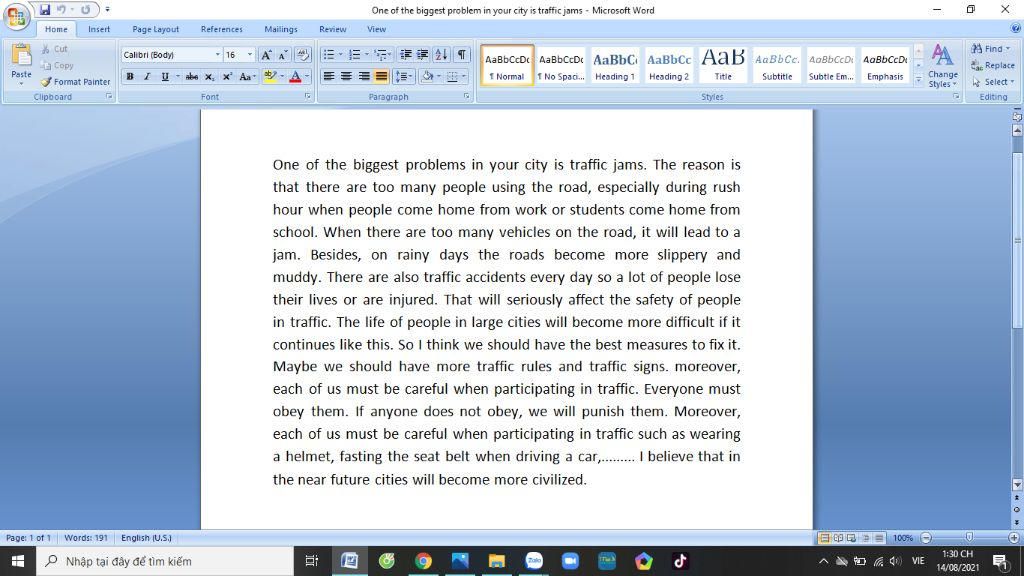Toggle Italic formatting

147,77
